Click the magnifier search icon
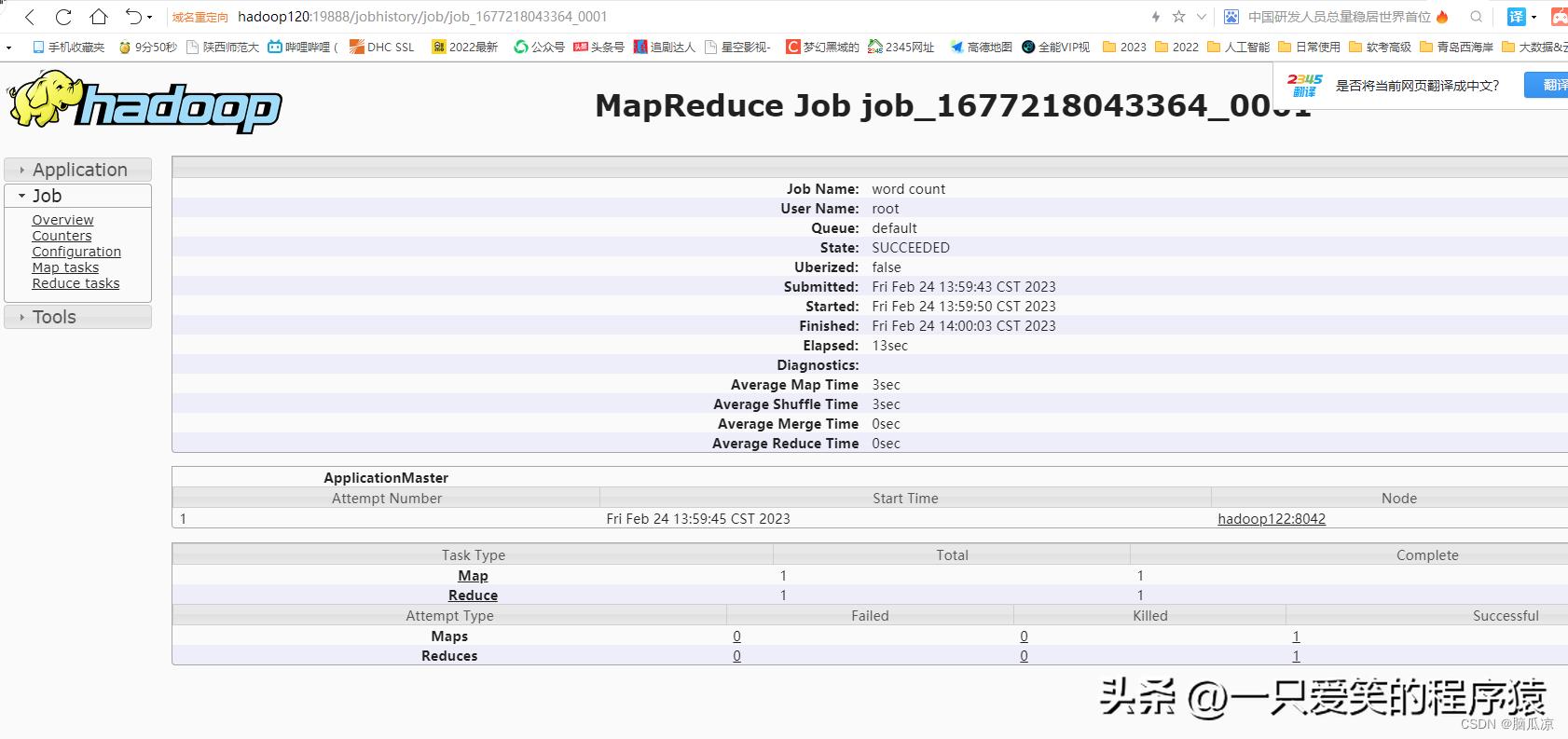 tap(1476, 17)
